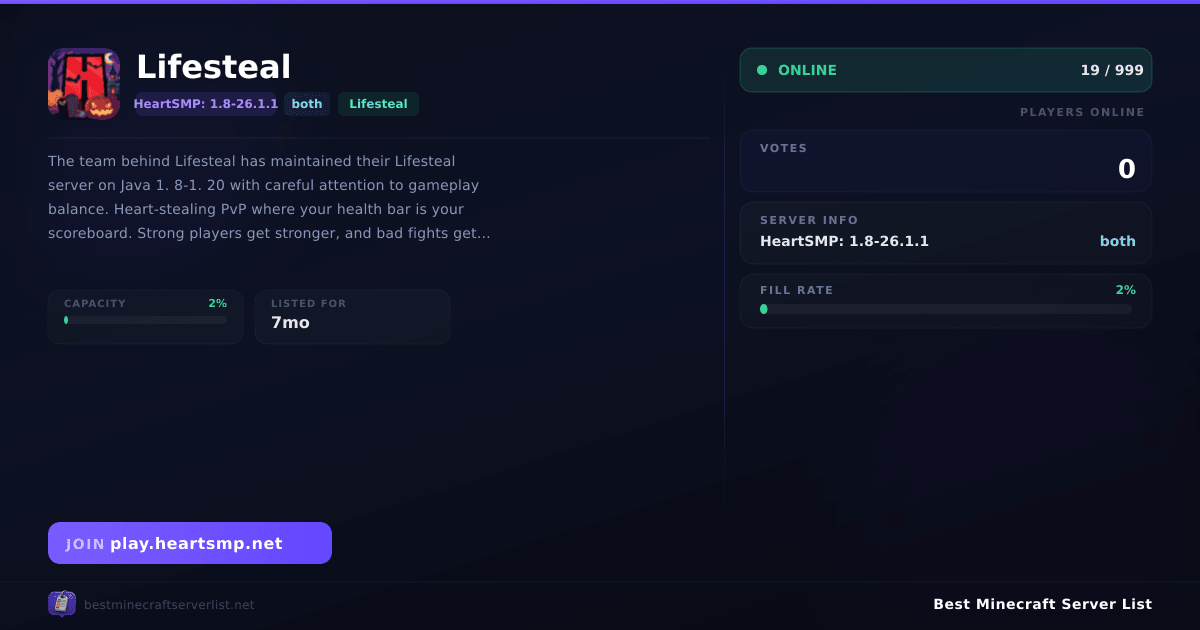Click 'both' value in Server Info card
Image resolution: width=1200 pixels, height=630 pixels.
pos(1118,241)
